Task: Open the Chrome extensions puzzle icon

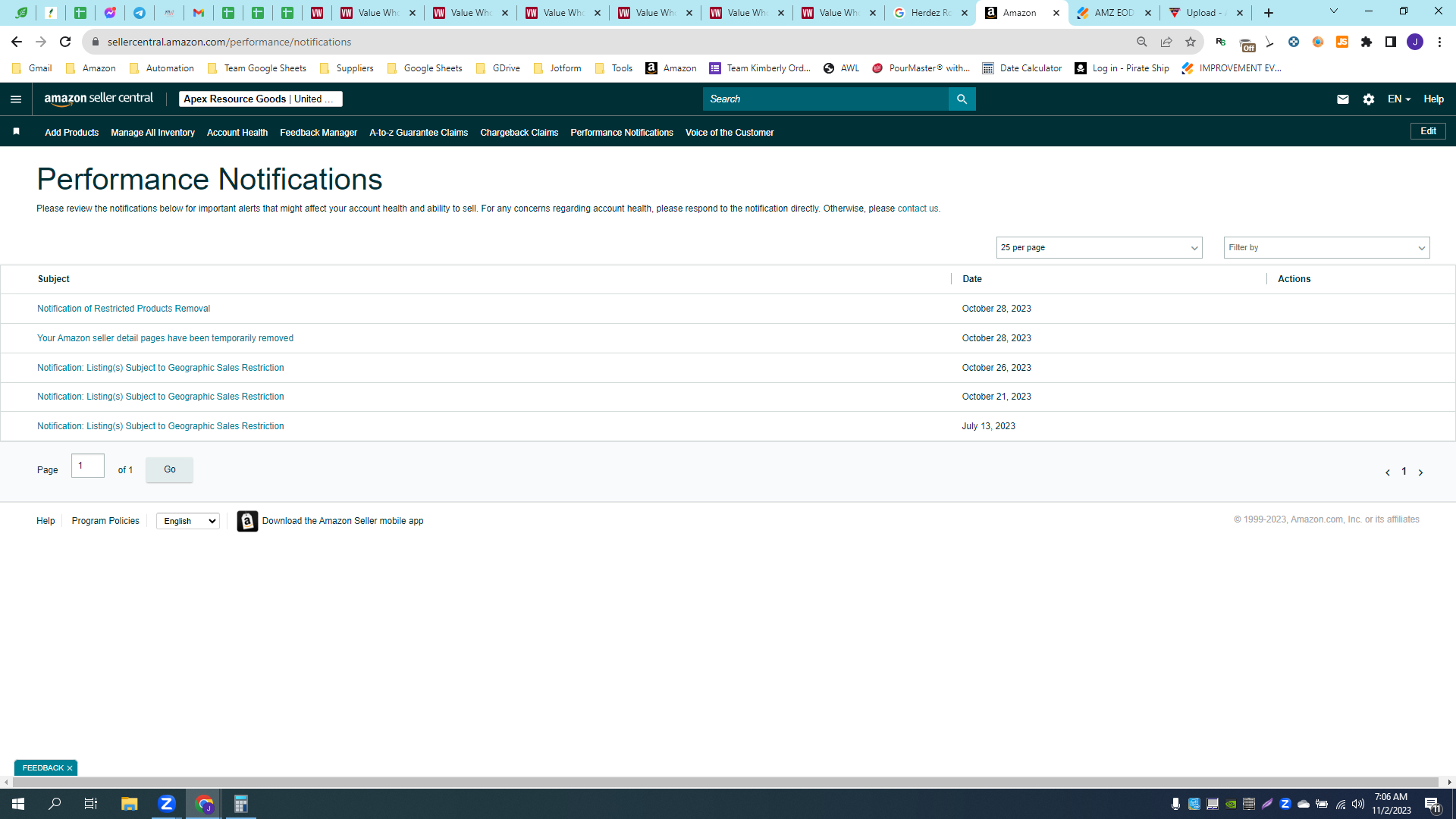Action: point(1367,42)
